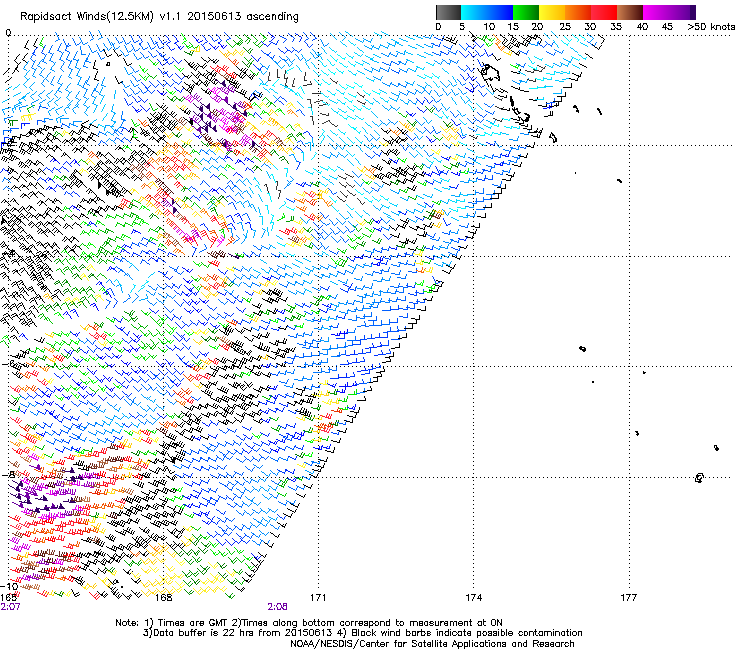The height and width of the screenshot is (650, 740).
Task: Click the longitude axis label '165'
Action: pyautogui.click(x=8, y=598)
